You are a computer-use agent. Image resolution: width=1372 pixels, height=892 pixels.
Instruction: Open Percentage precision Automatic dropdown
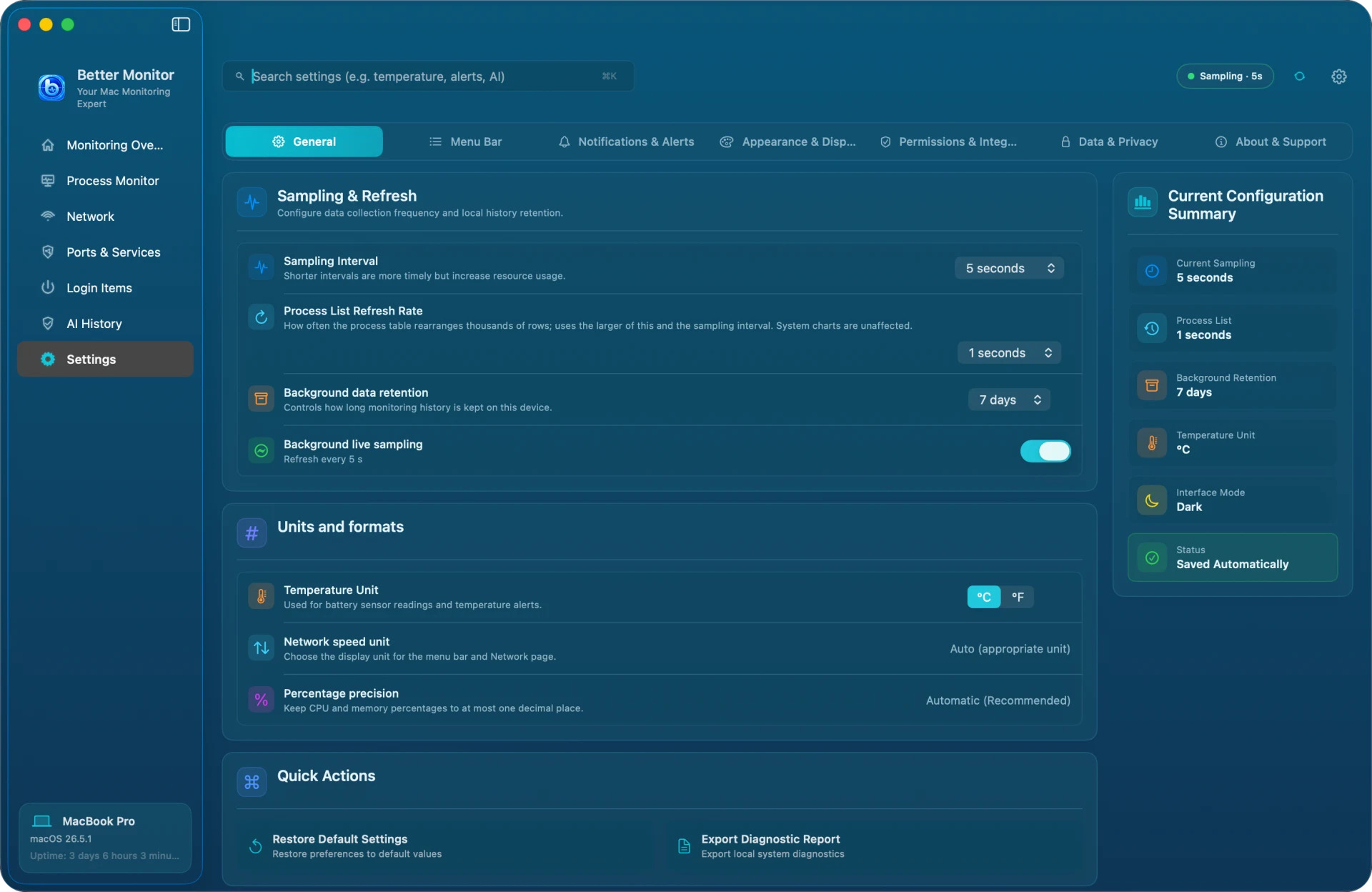coord(998,700)
